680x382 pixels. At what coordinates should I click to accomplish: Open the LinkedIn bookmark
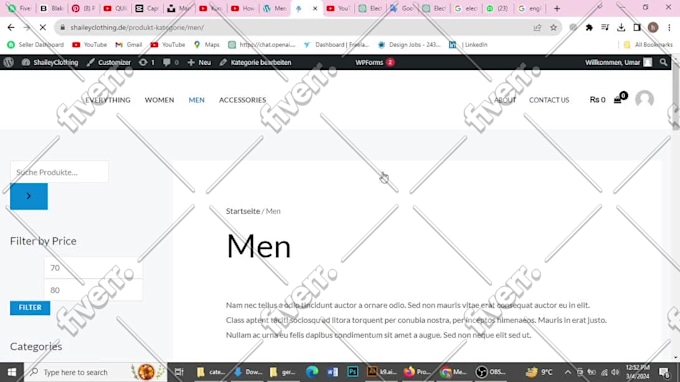pyautogui.click(x=468, y=44)
